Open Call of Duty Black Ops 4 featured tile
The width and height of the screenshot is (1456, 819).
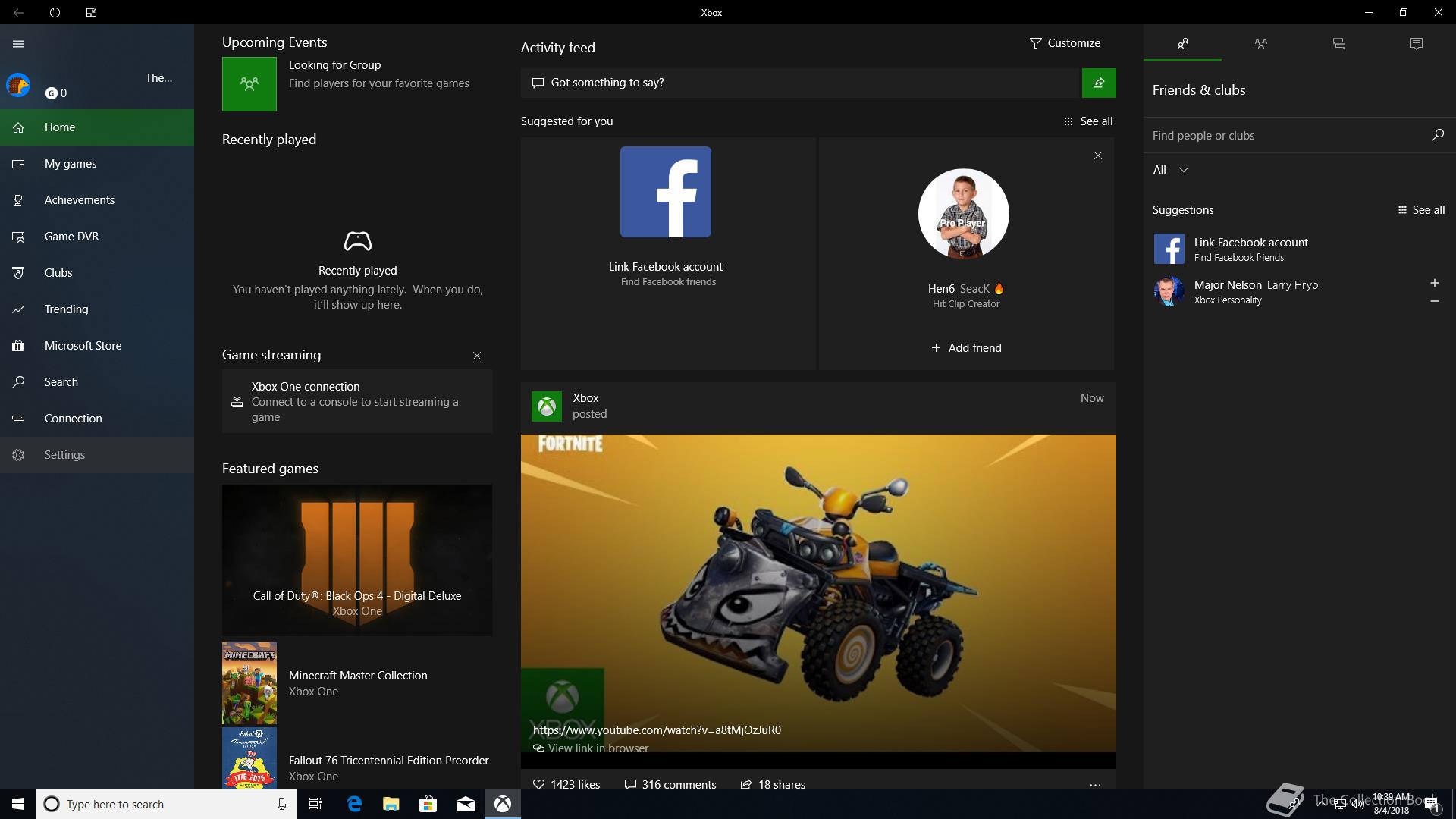pos(357,560)
